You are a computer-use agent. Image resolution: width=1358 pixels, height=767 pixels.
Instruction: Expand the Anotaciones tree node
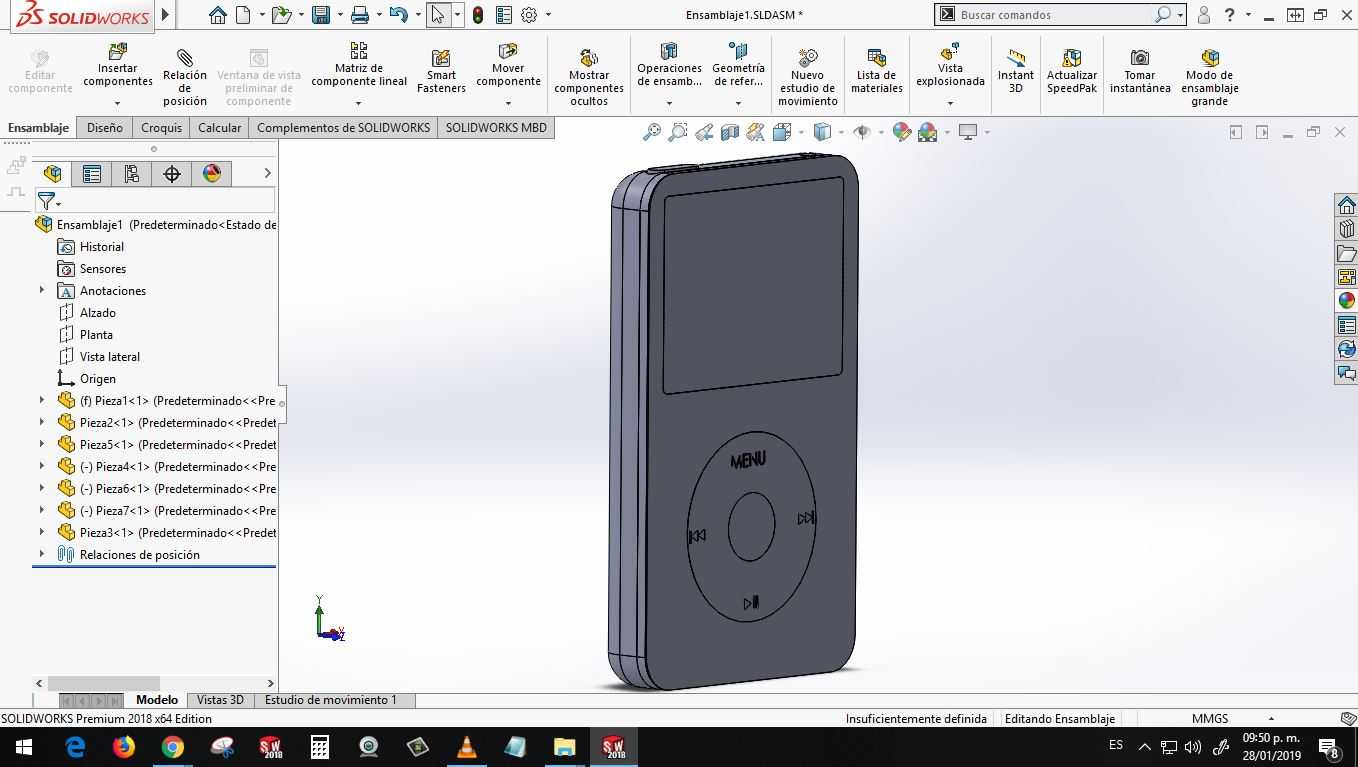coord(42,290)
